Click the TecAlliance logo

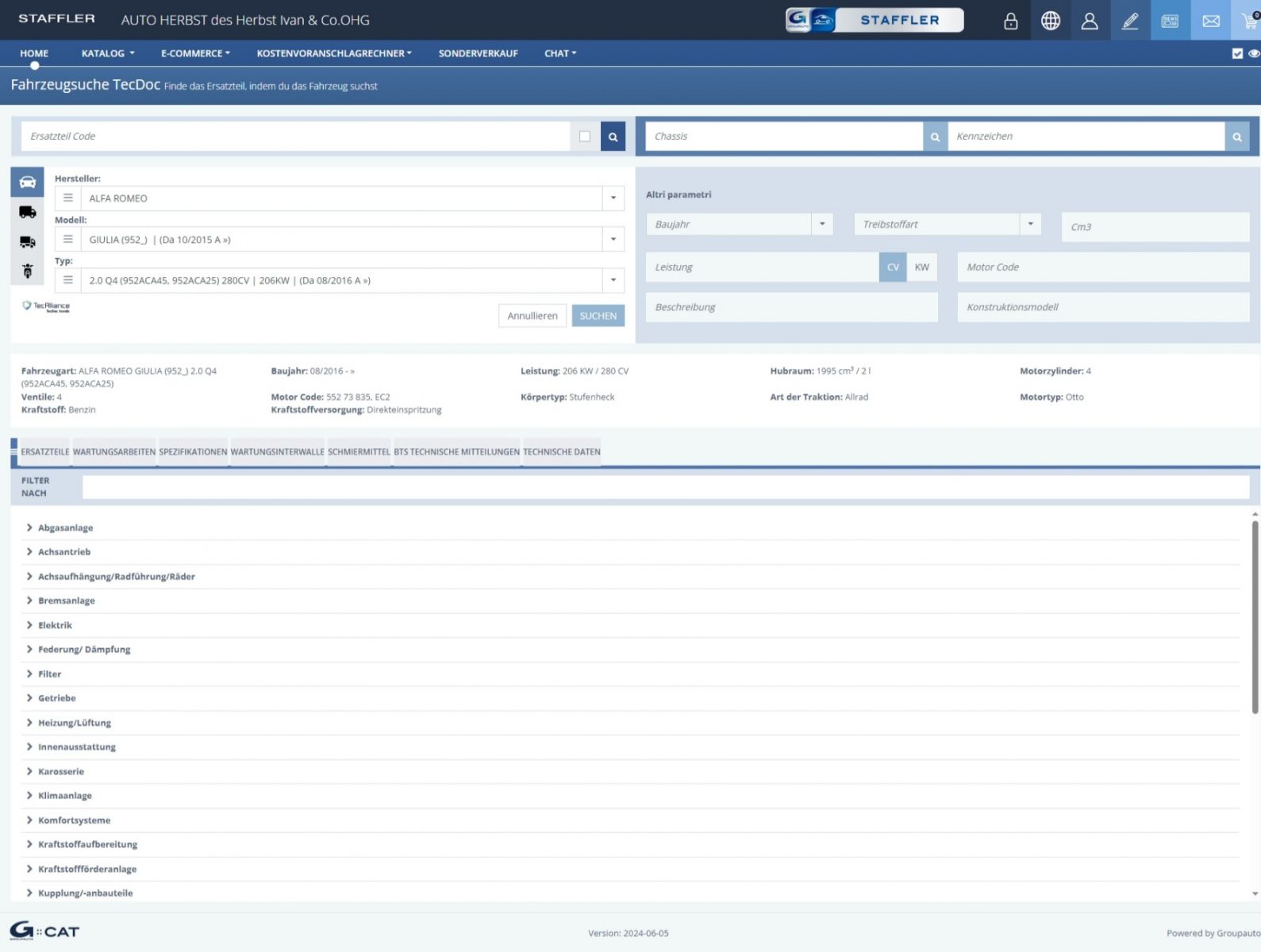[46, 306]
